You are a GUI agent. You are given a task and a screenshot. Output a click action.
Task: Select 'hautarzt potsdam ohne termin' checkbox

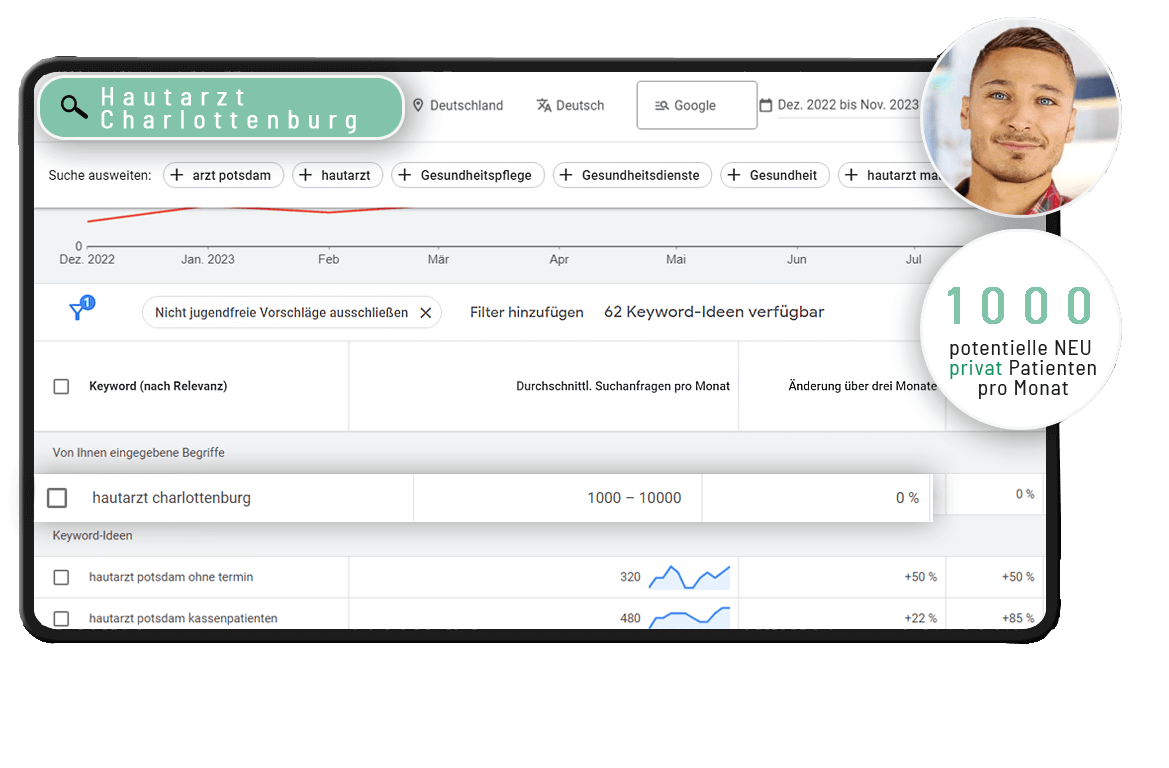pyautogui.click(x=61, y=577)
